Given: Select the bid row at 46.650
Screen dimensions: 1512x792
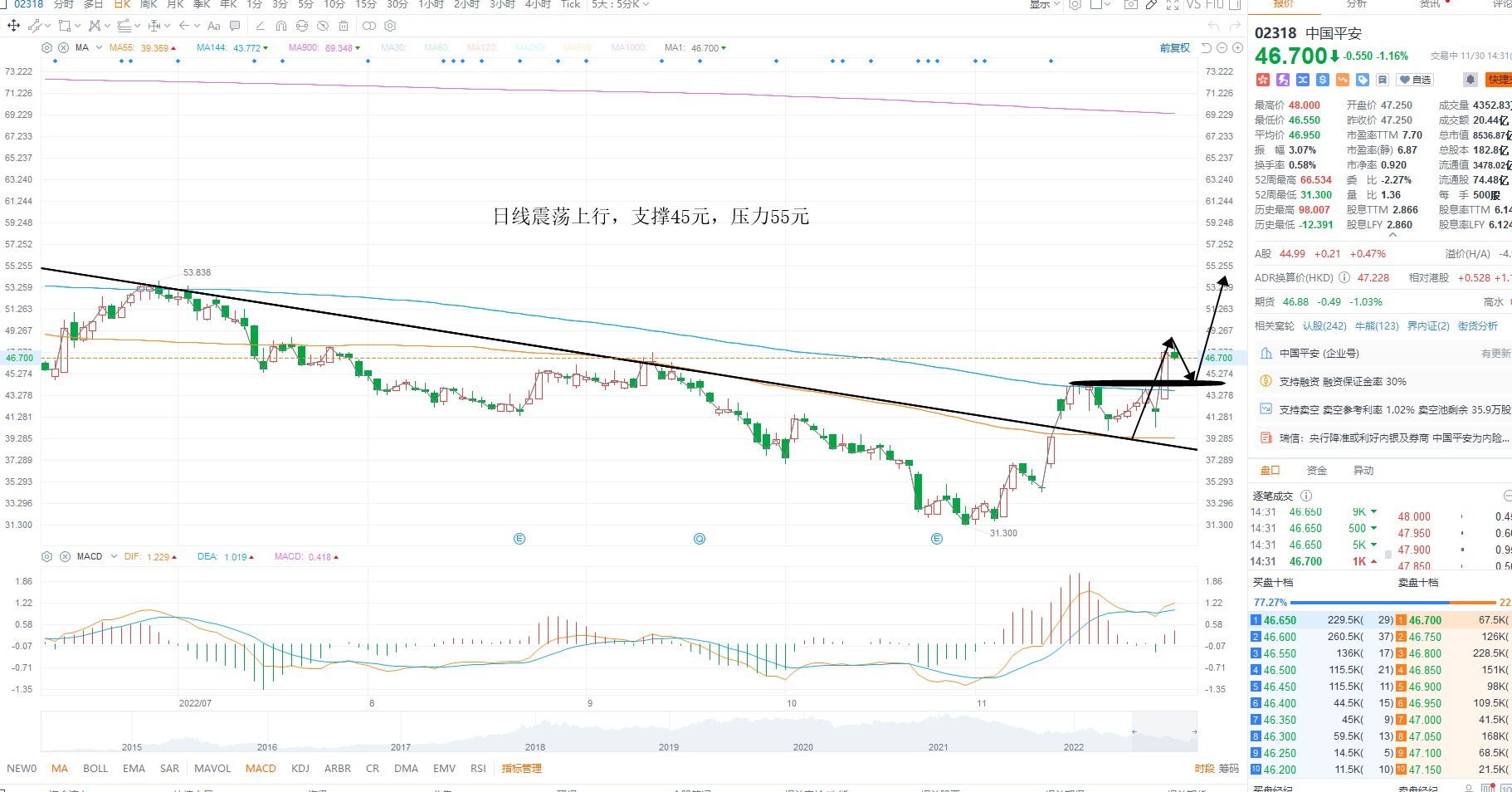Looking at the screenshot, I should point(1321,620).
